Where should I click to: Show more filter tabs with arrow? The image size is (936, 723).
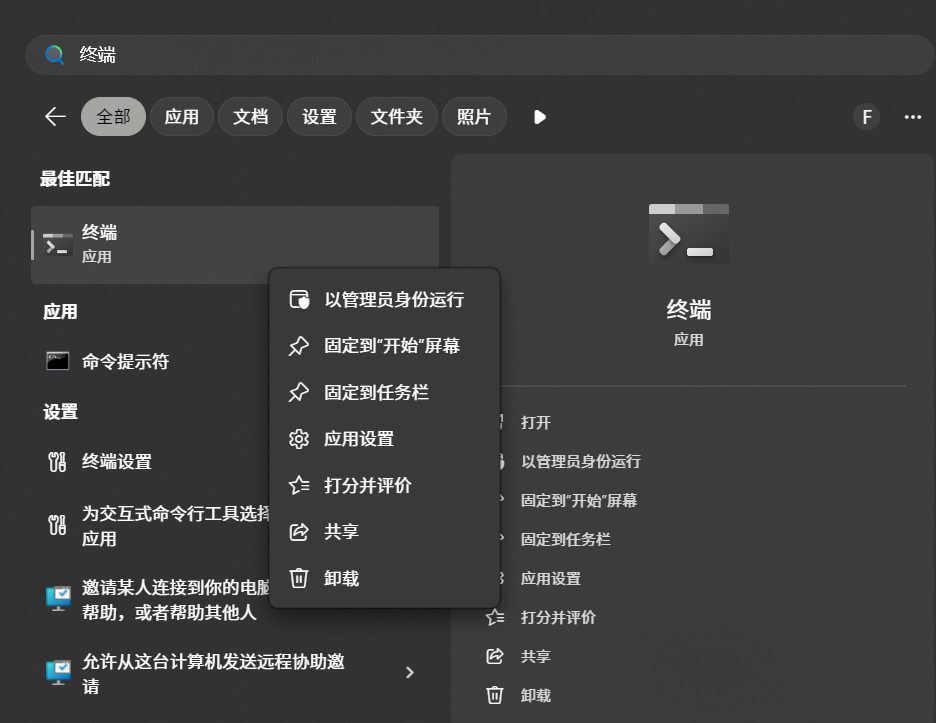pyautogui.click(x=540, y=117)
